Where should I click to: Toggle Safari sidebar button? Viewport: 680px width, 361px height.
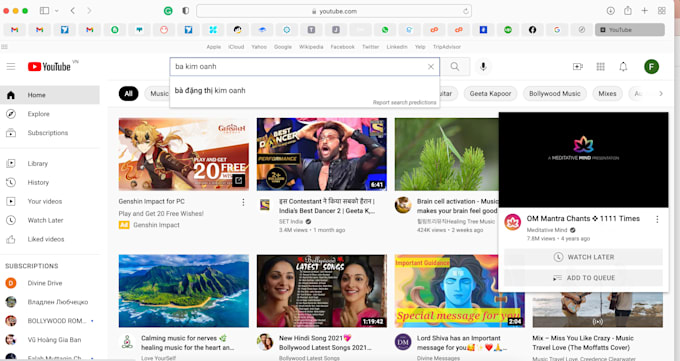pos(44,11)
